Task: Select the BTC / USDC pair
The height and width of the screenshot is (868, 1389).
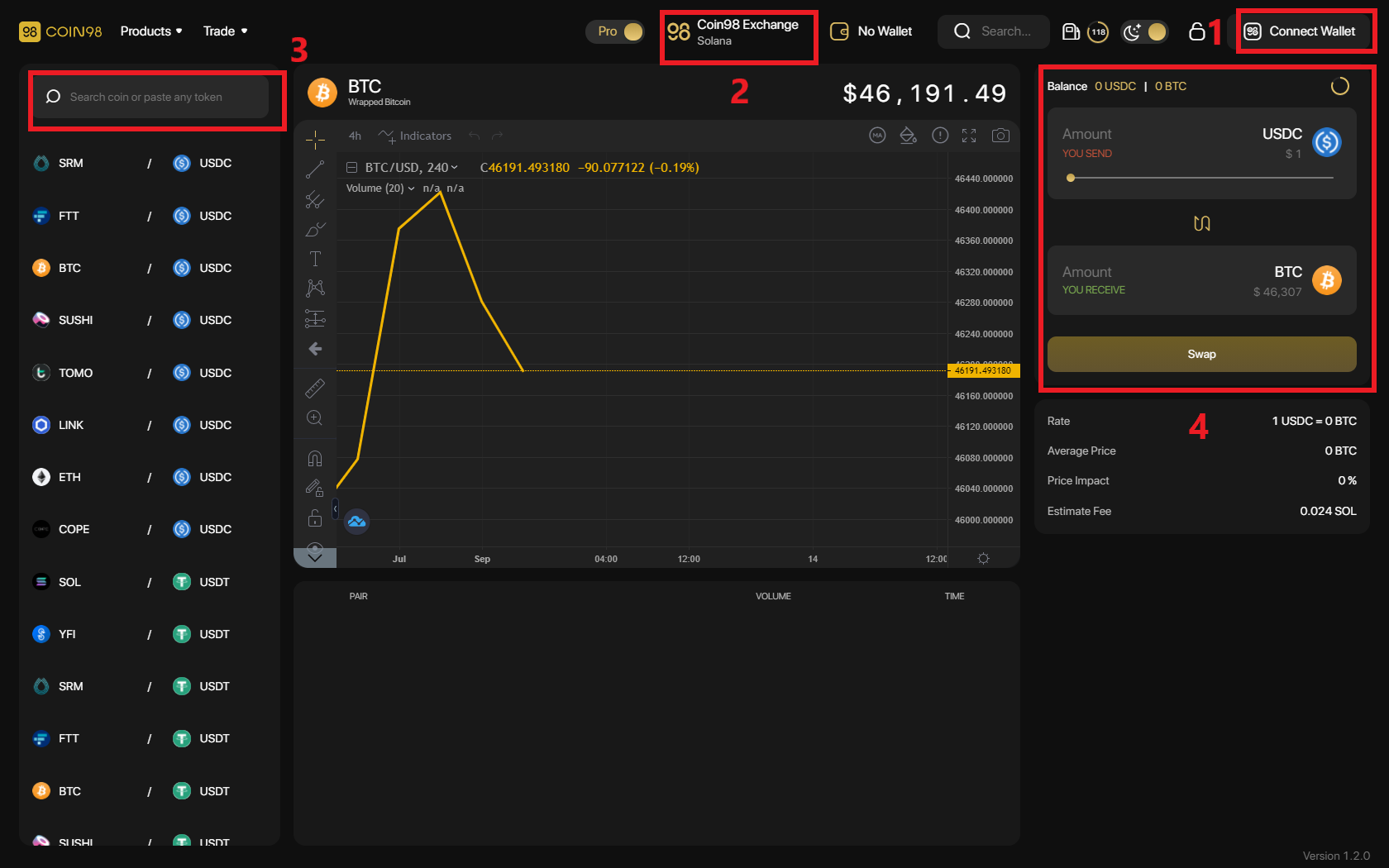Action: pos(149,268)
